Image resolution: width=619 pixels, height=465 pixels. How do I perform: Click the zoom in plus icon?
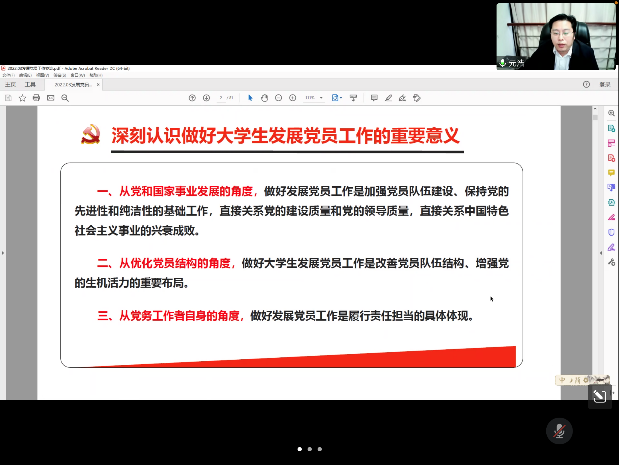pos(293,98)
